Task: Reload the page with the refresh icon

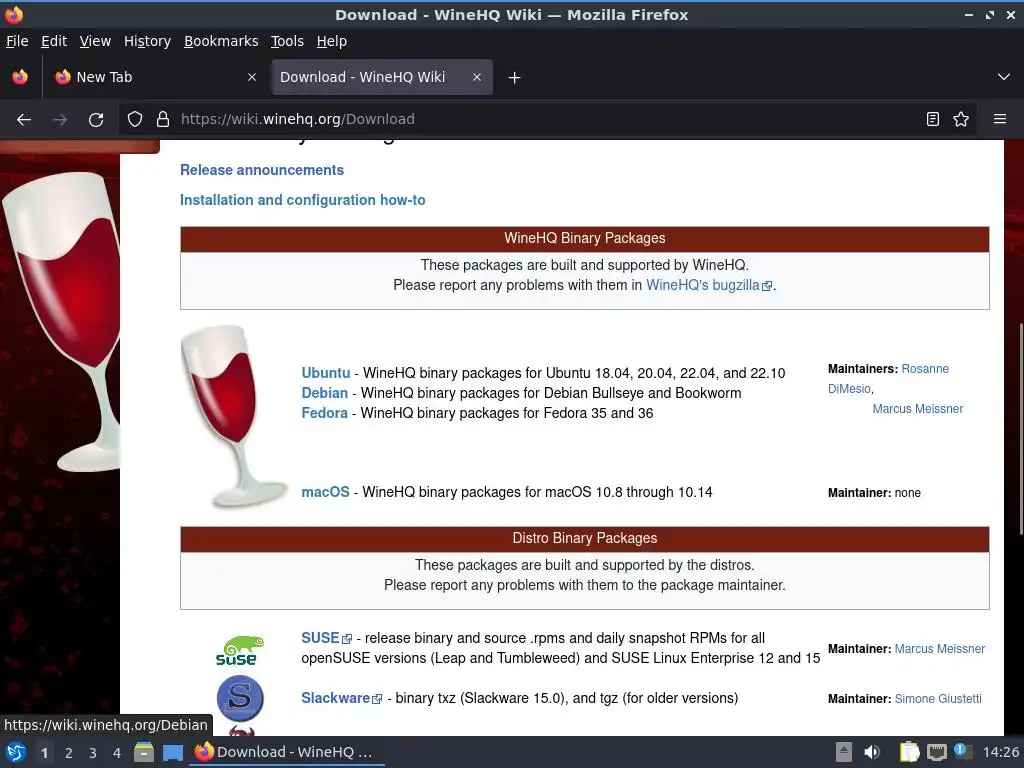Action: (x=96, y=119)
